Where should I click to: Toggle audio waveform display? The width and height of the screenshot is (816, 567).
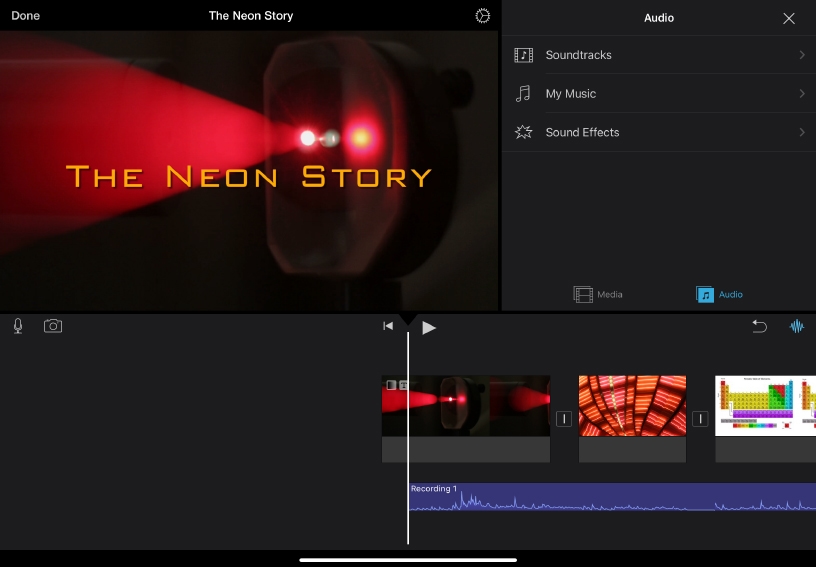point(797,326)
